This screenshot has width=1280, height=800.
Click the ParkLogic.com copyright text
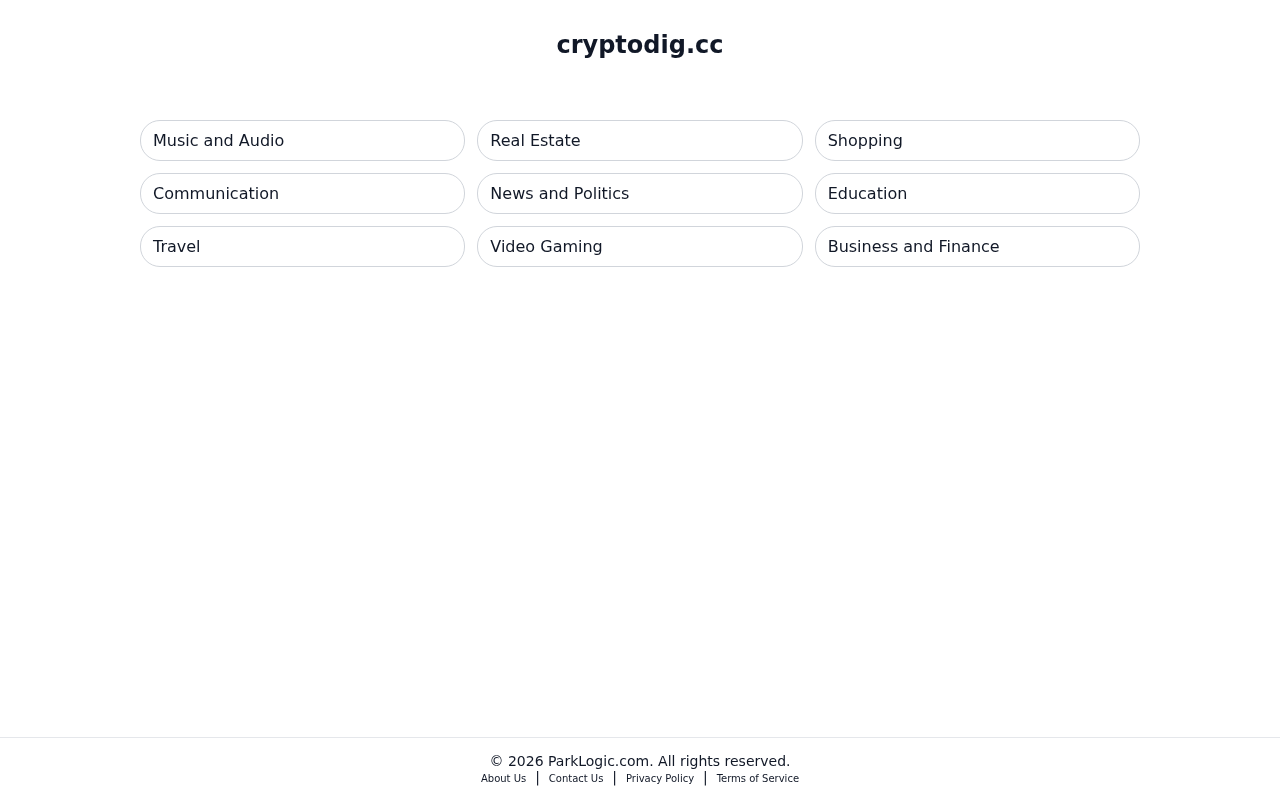[640, 761]
